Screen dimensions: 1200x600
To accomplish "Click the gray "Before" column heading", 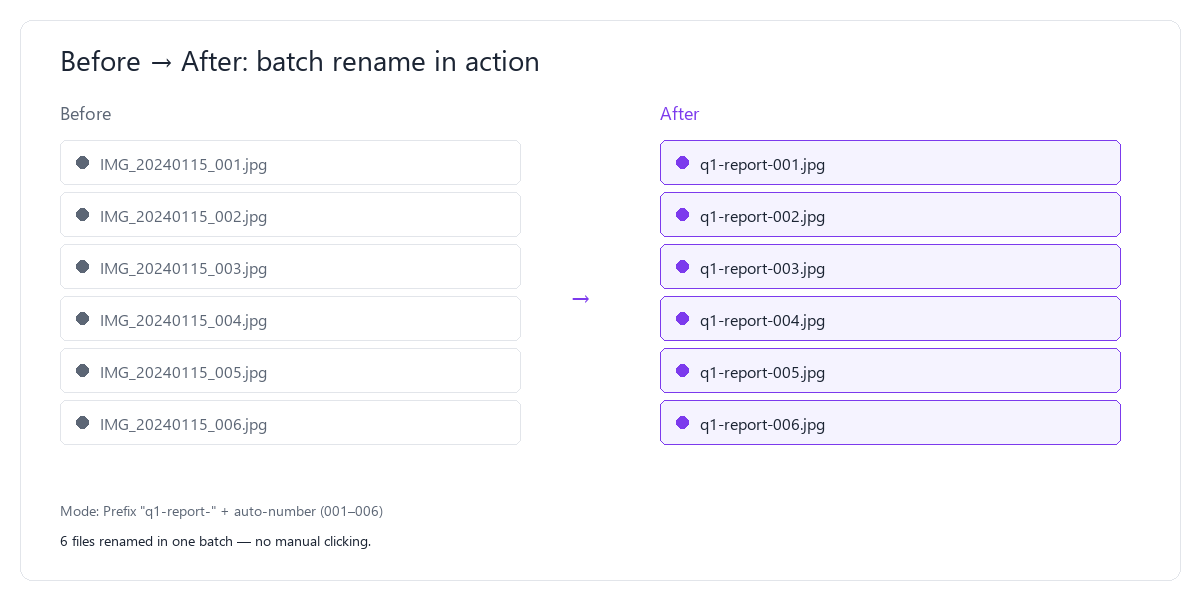I will pos(86,114).
